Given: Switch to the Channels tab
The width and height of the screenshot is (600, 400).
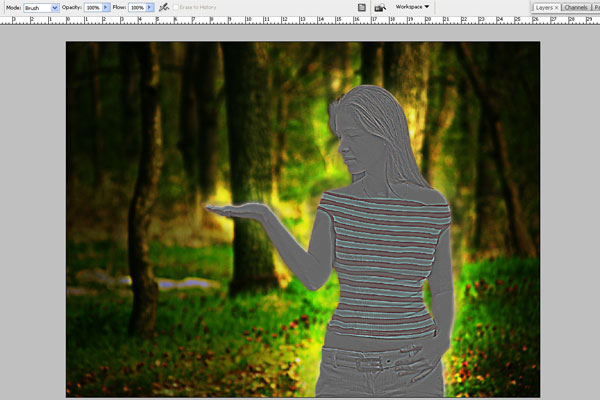Looking at the screenshot, I should coord(576,7).
